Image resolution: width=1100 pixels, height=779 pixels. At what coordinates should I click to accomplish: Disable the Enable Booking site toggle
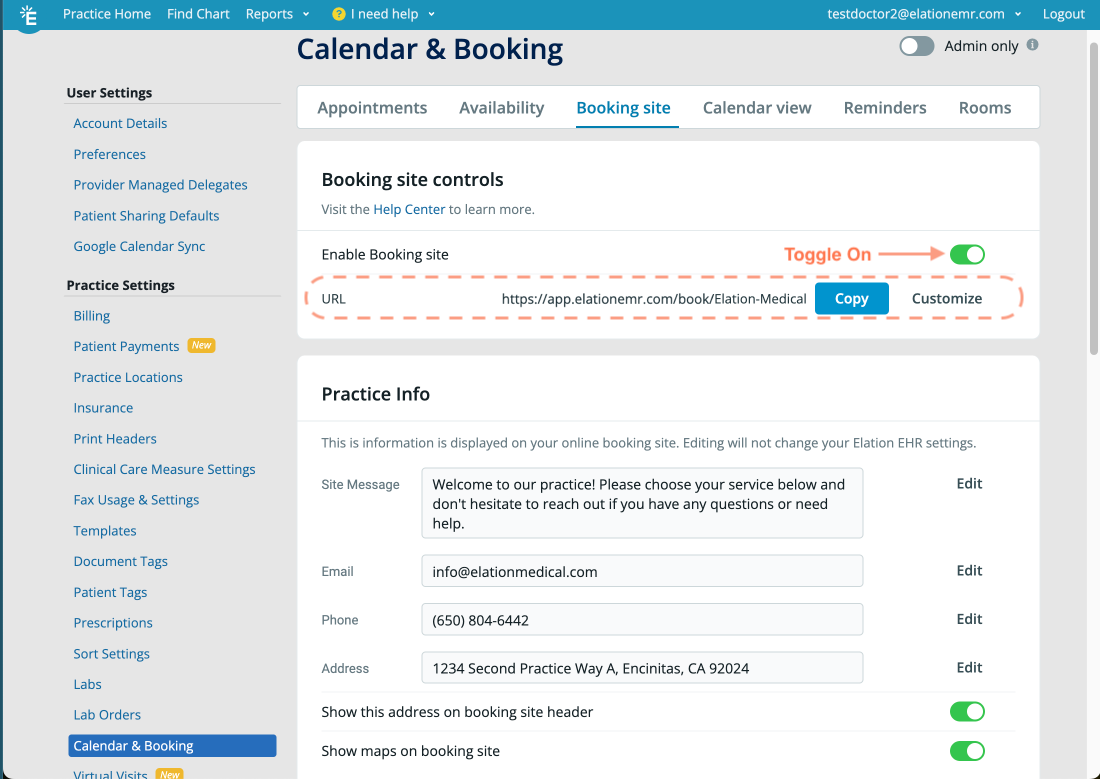click(967, 254)
